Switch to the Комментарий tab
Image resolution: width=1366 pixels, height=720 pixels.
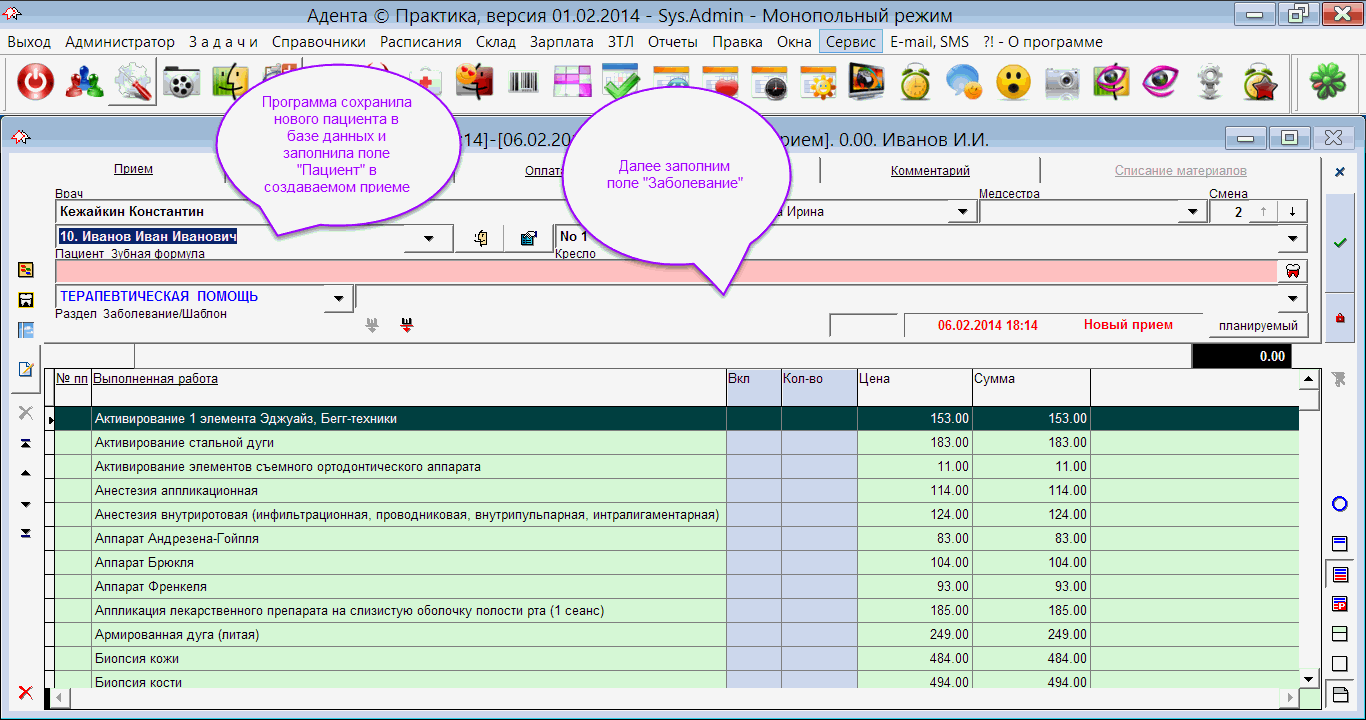coord(930,171)
